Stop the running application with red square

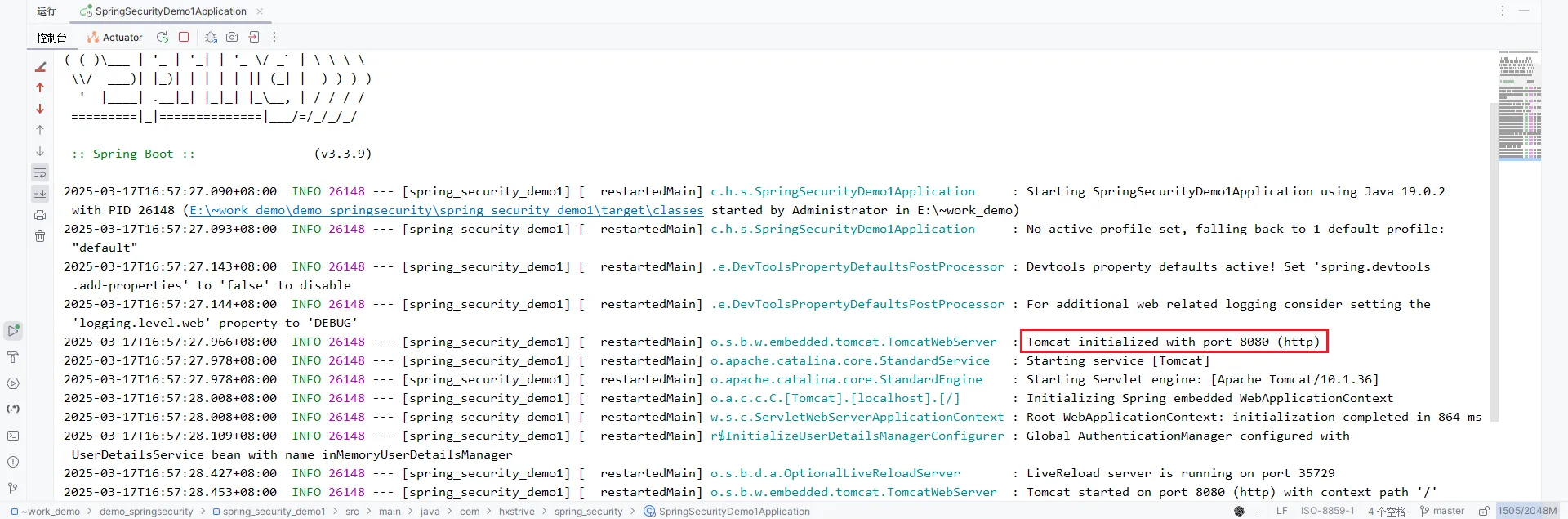(x=184, y=37)
